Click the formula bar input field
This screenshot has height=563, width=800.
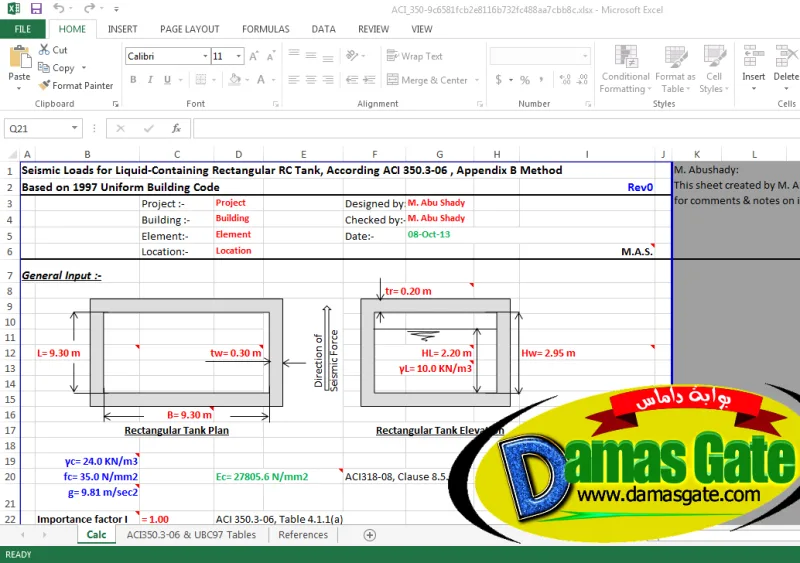point(496,128)
